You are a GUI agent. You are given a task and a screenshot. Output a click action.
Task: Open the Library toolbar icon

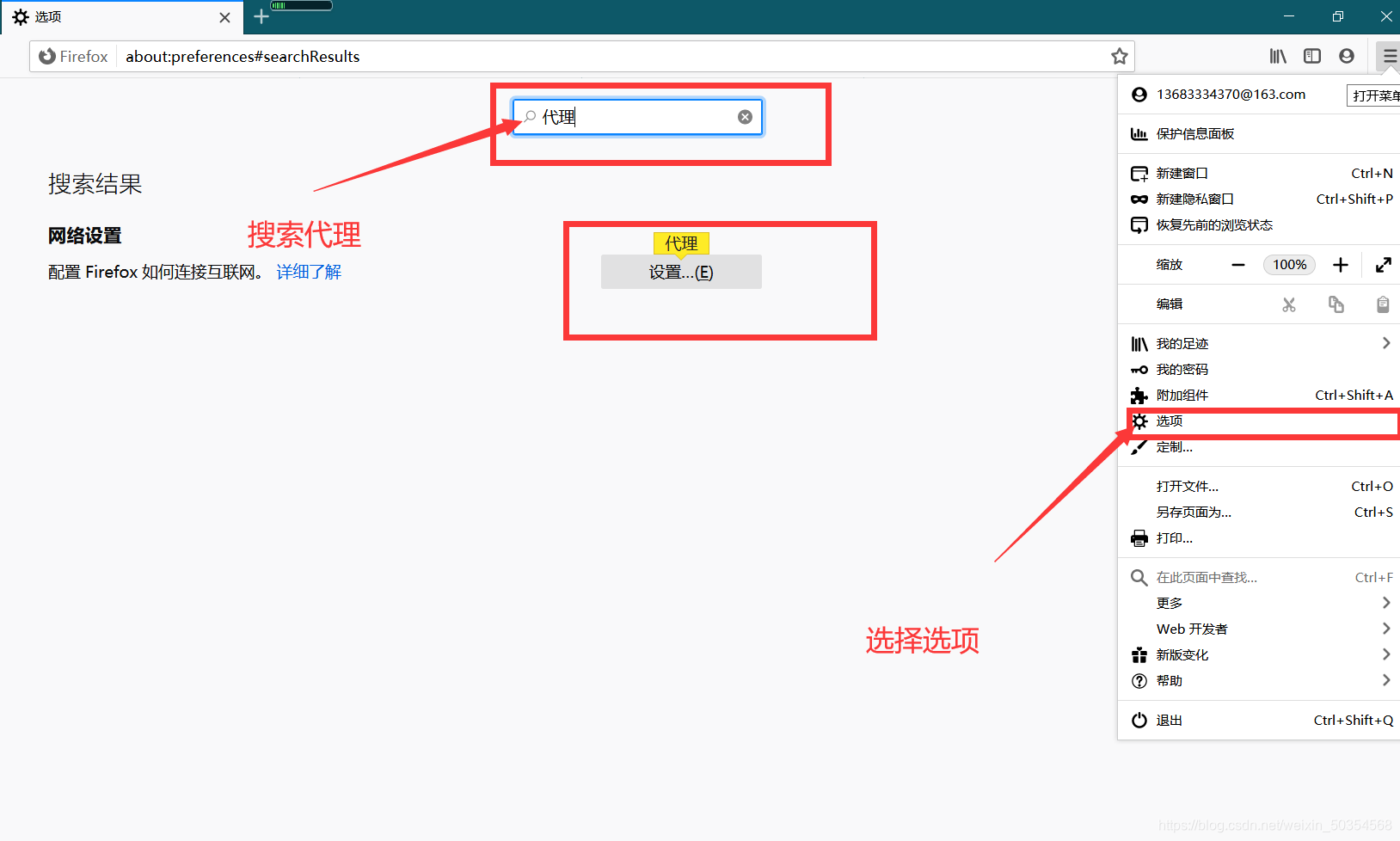[1278, 56]
